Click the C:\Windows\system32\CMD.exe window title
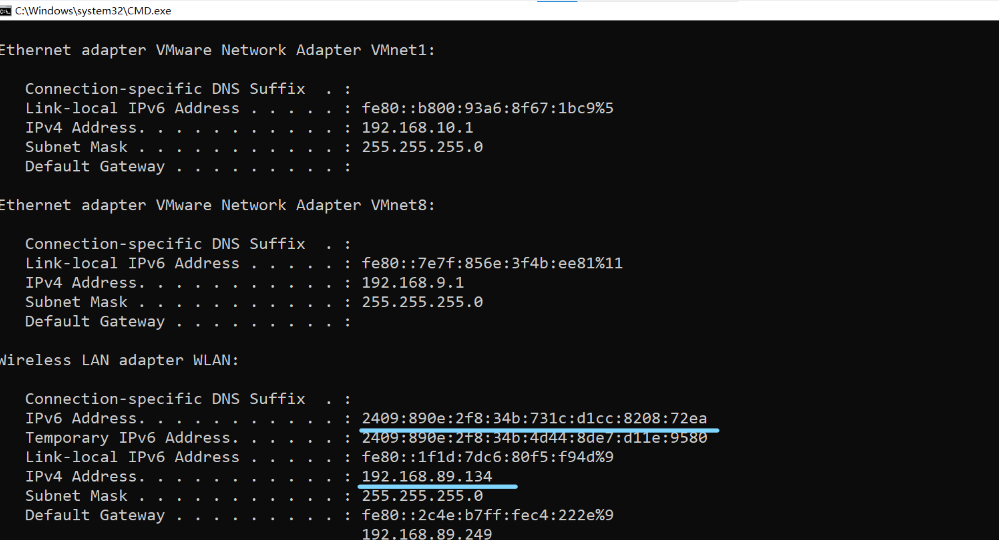Viewport: 999px width, 540px height. (93, 11)
